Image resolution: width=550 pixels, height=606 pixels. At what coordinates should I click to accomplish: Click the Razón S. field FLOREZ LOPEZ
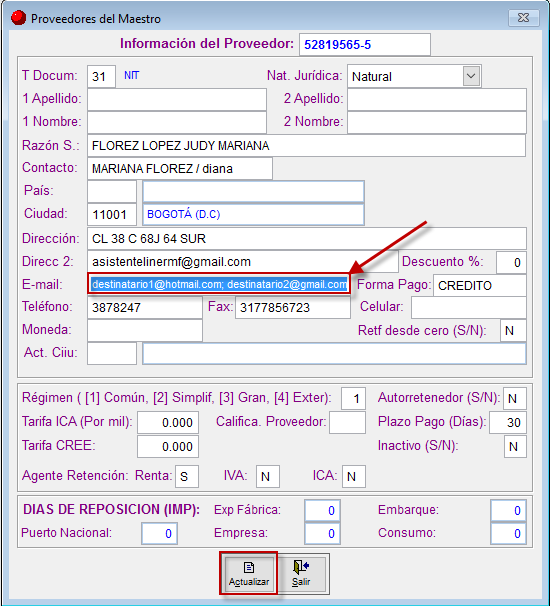306,146
